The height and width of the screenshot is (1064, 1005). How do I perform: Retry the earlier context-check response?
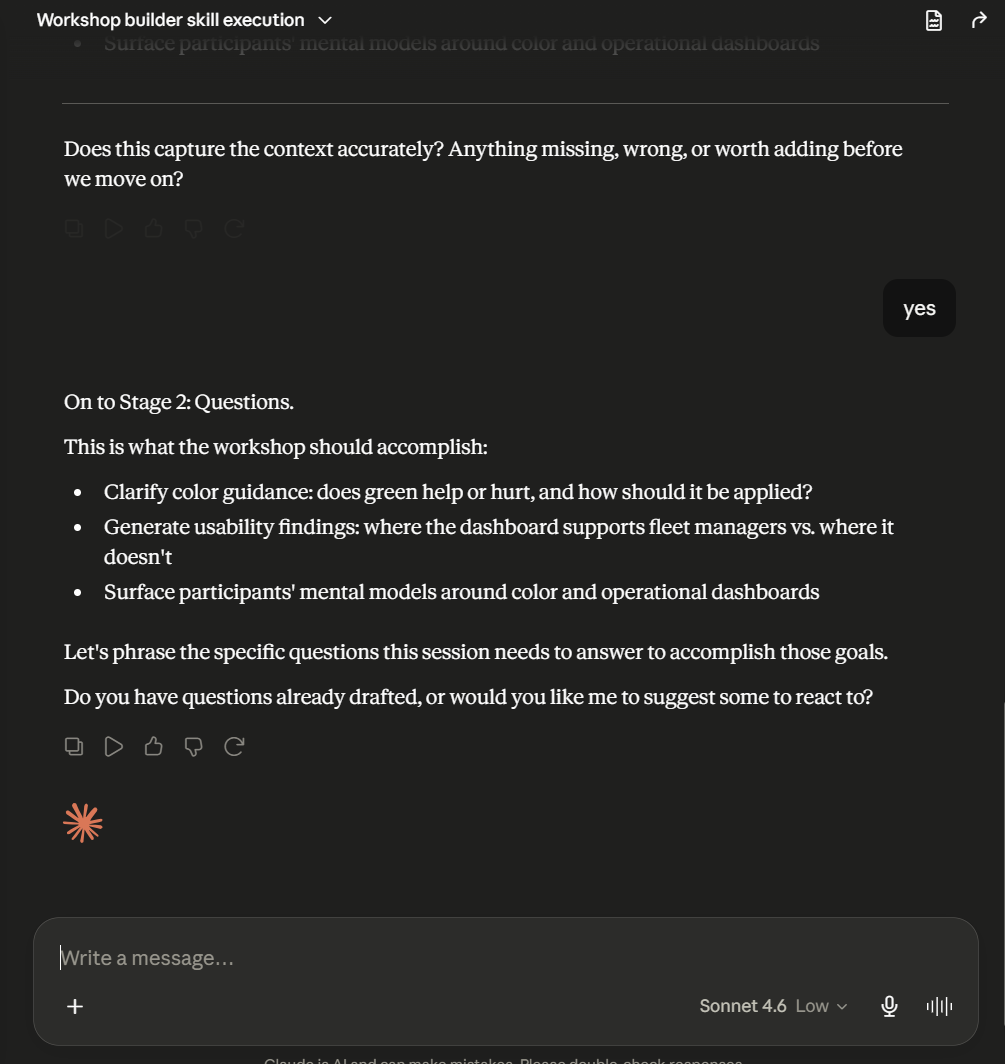pyautogui.click(x=234, y=228)
